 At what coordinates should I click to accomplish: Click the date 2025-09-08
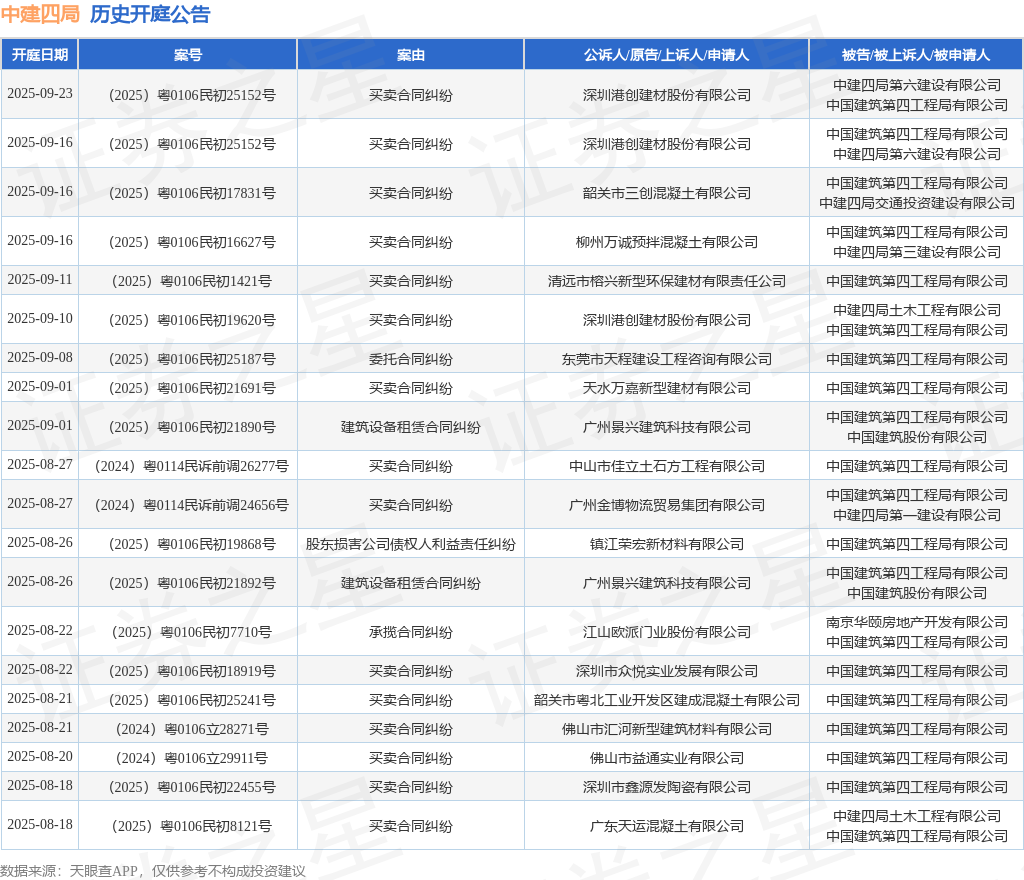click(40, 357)
